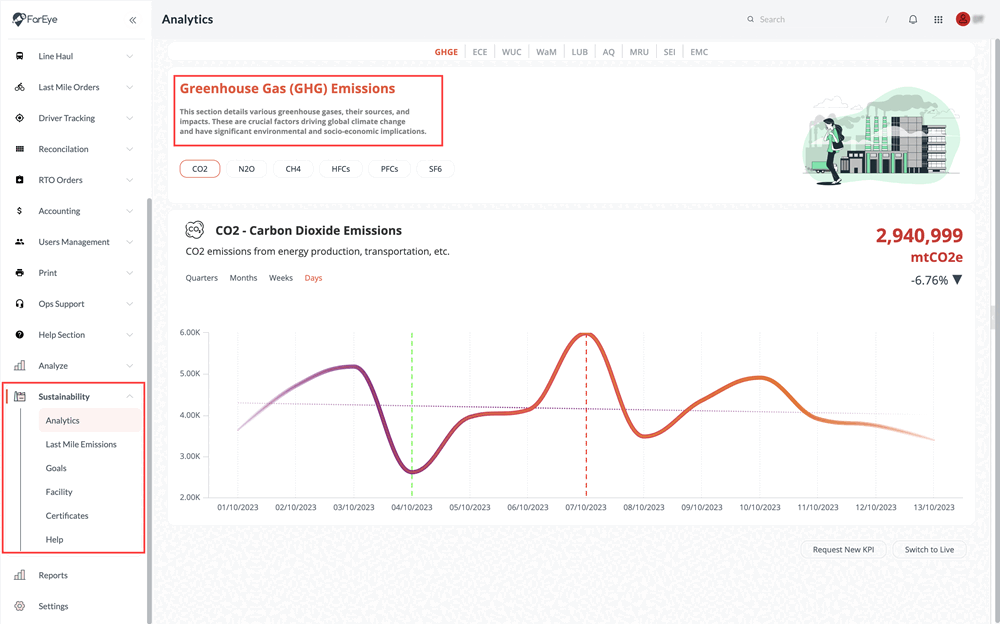Open the ECE tab

480,52
